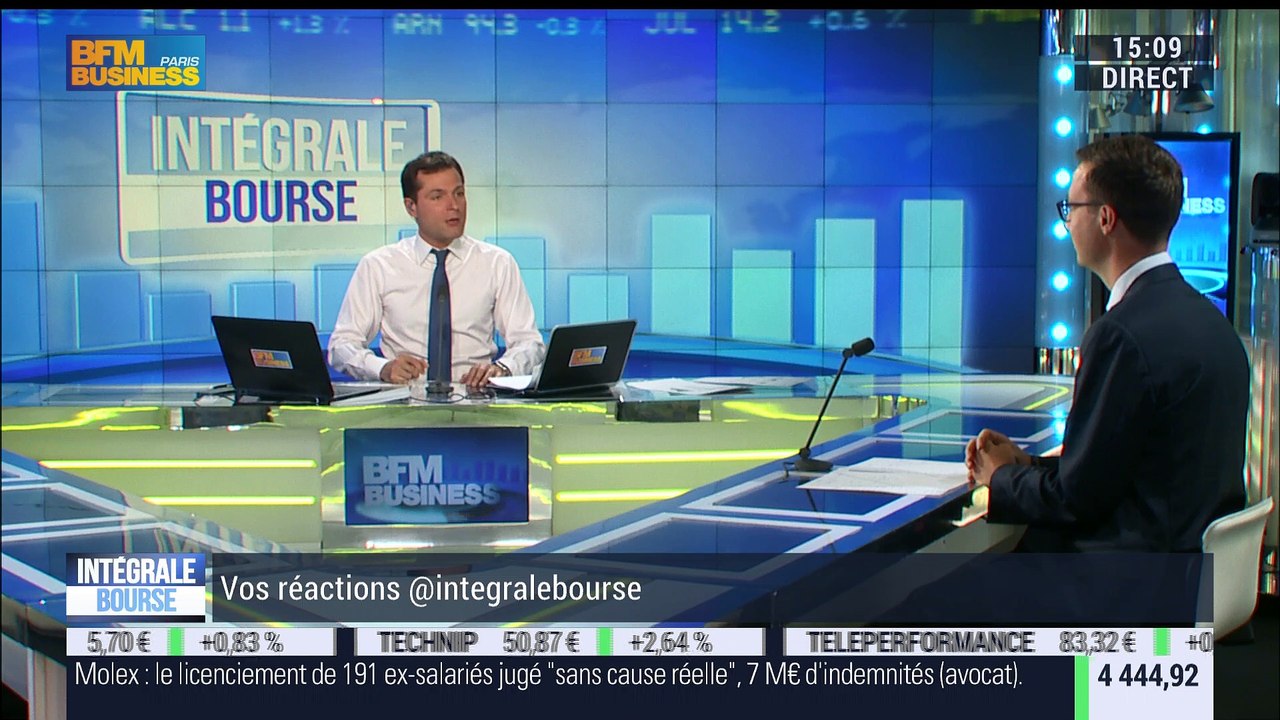Screen dimensions: 1280x720
Task: Click the BFM Business Paris channel logo
Action: pyautogui.click(x=136, y=63)
